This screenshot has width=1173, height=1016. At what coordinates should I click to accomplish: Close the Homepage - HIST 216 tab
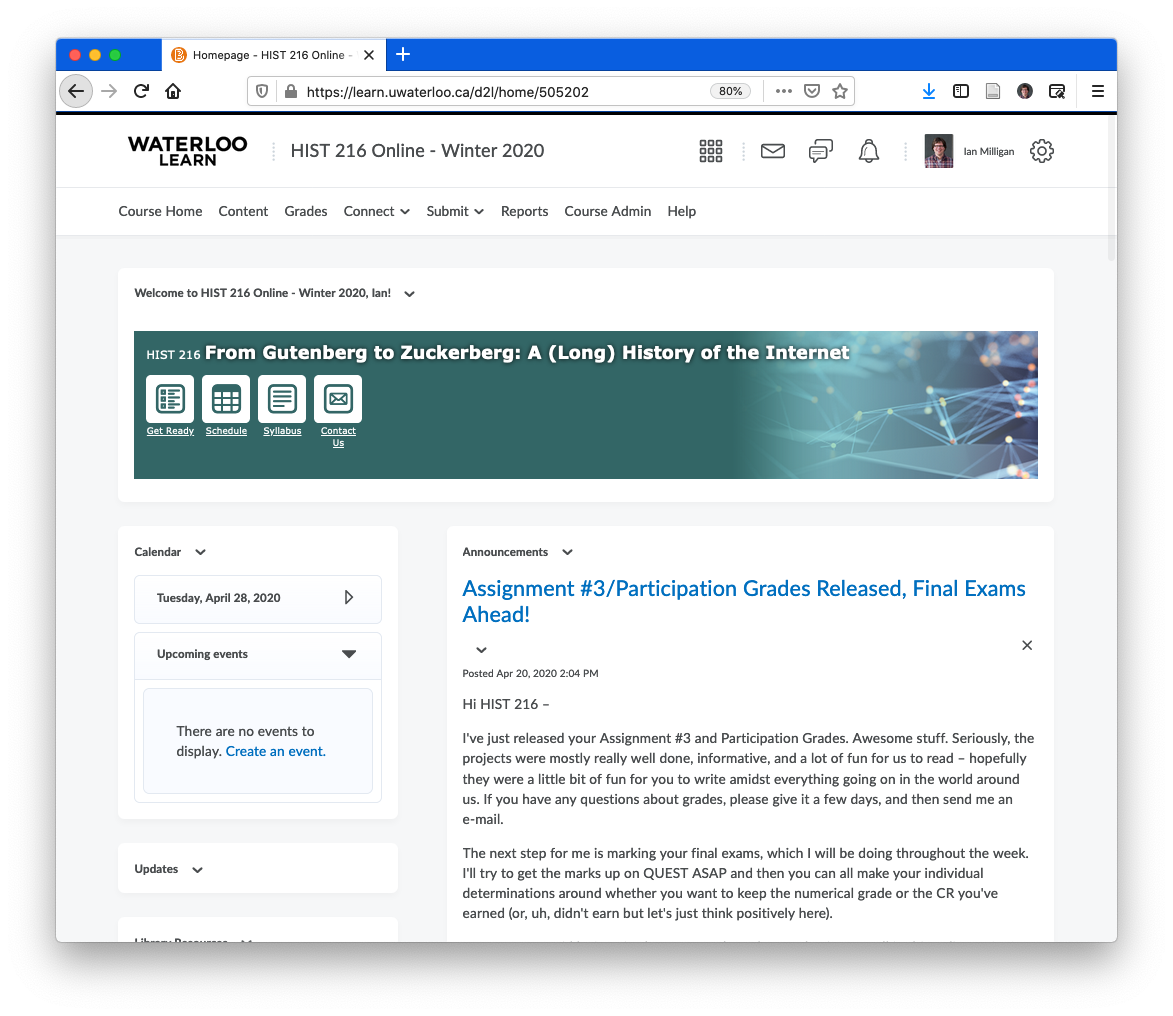pos(369,55)
